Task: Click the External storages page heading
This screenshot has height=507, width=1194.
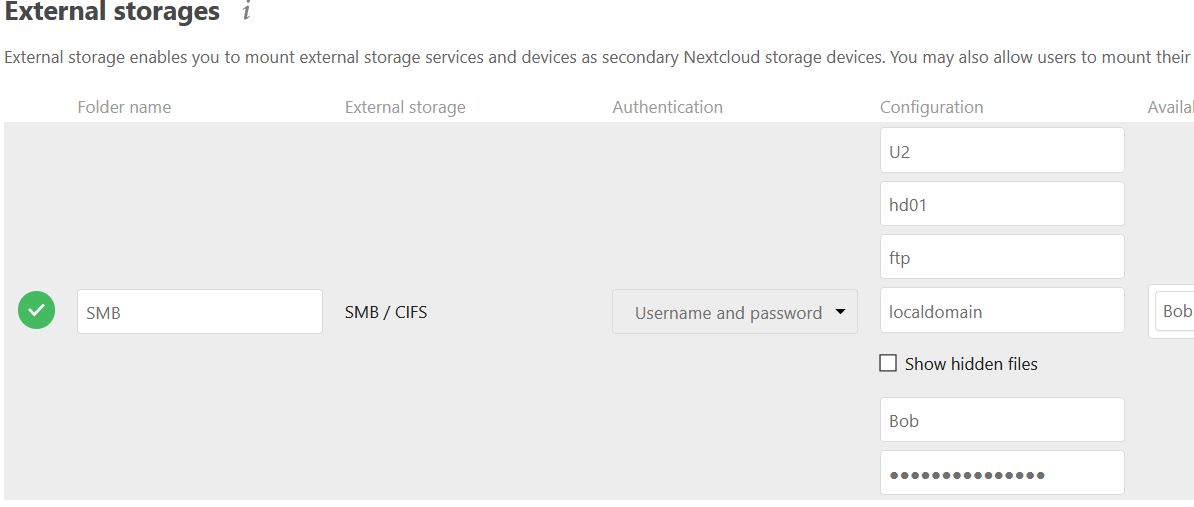Action: click(112, 13)
